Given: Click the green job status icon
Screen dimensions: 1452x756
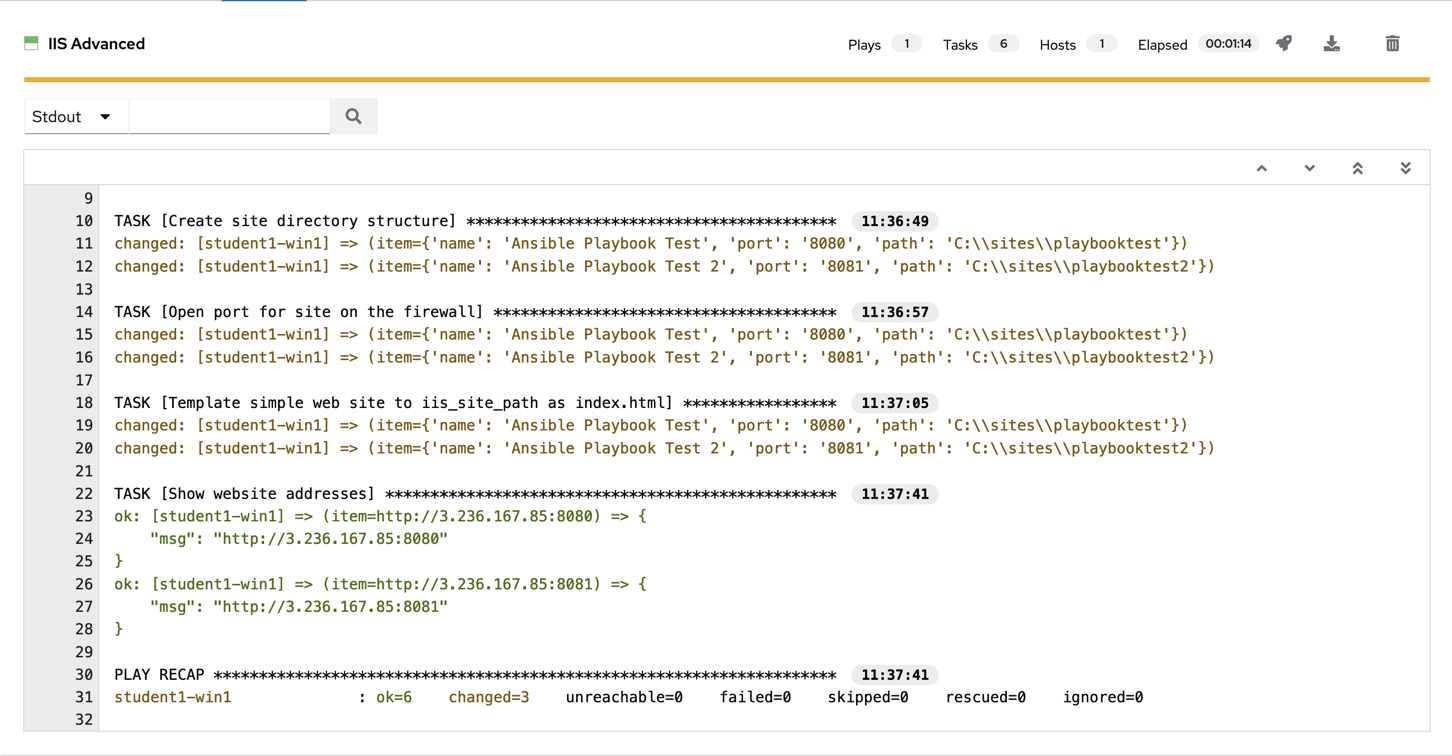Looking at the screenshot, I should coord(31,43).
